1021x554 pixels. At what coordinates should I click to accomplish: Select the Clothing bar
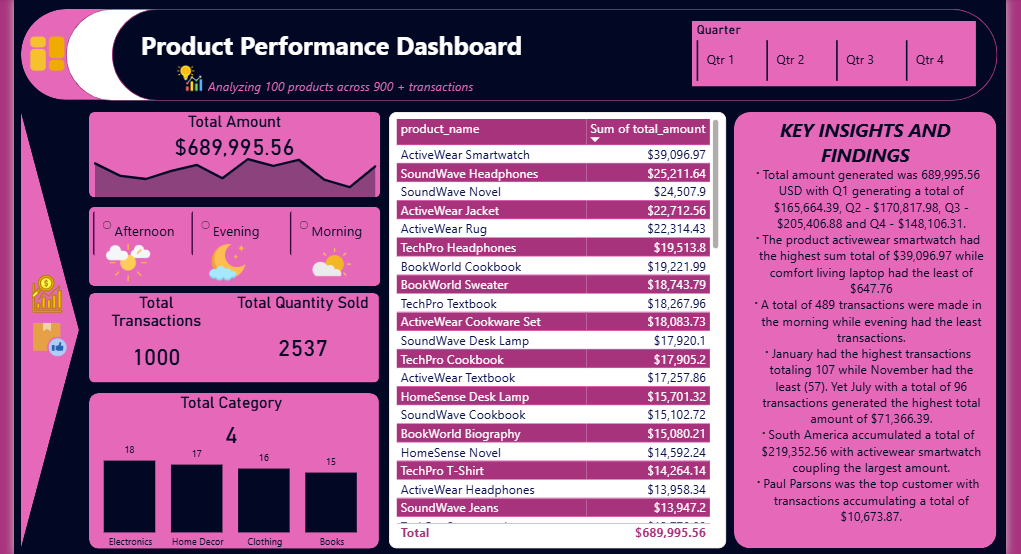click(x=264, y=501)
